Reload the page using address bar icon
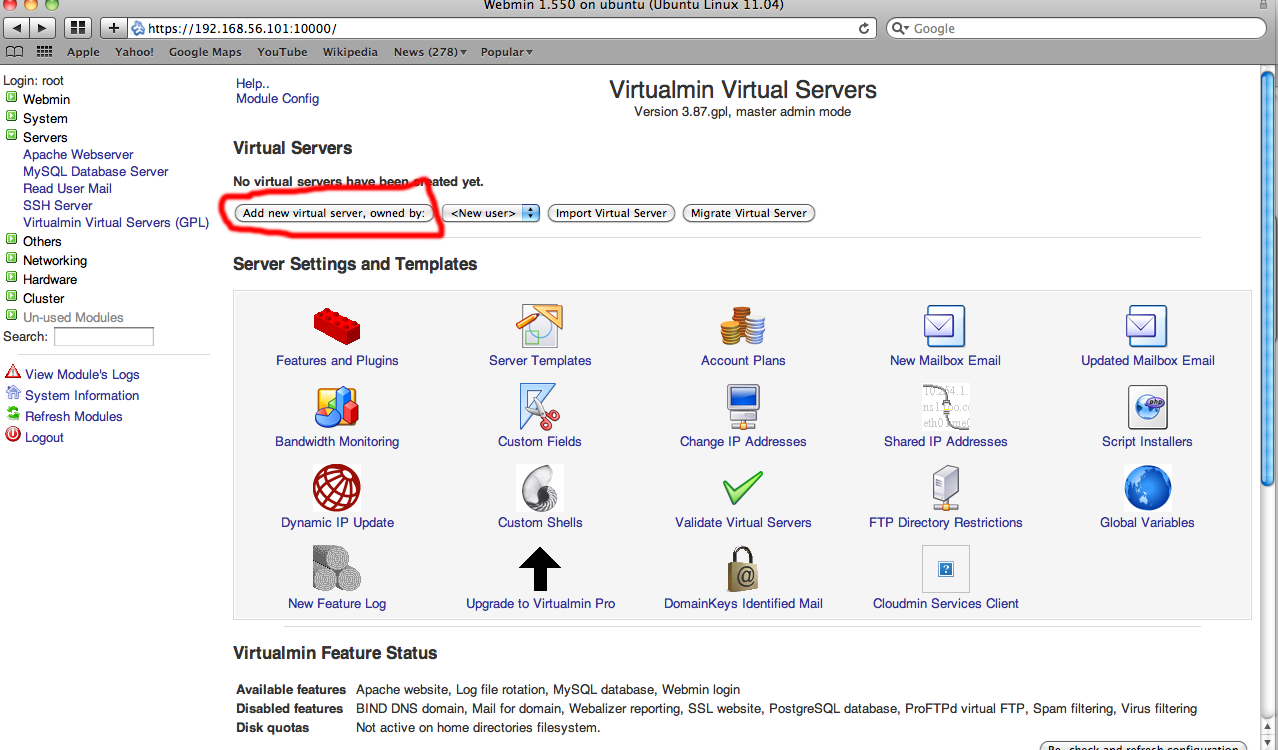The height and width of the screenshot is (750, 1278). [x=864, y=28]
